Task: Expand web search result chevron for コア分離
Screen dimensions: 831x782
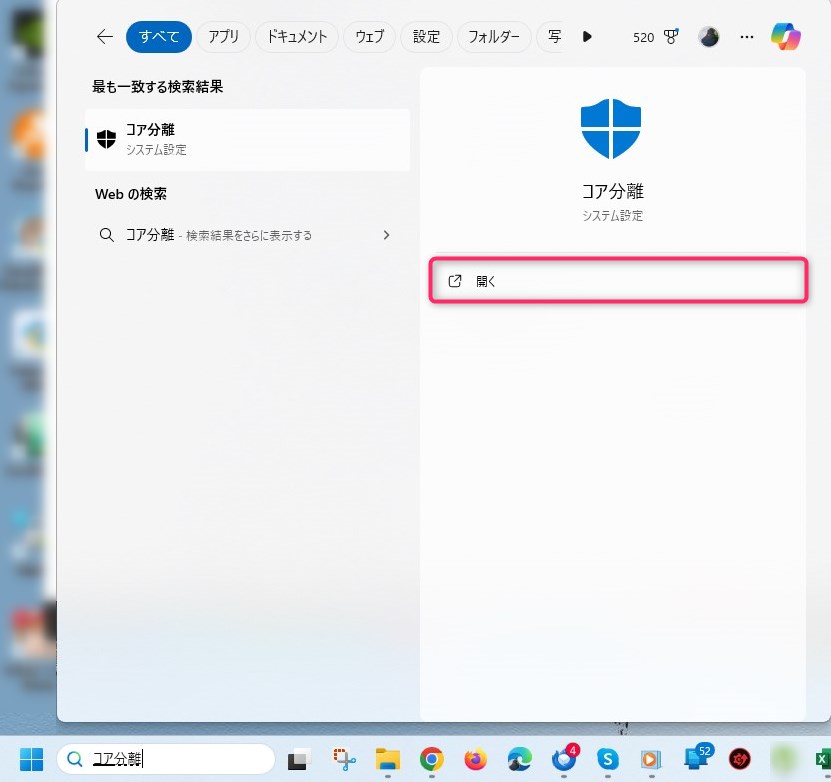Action: pos(386,235)
